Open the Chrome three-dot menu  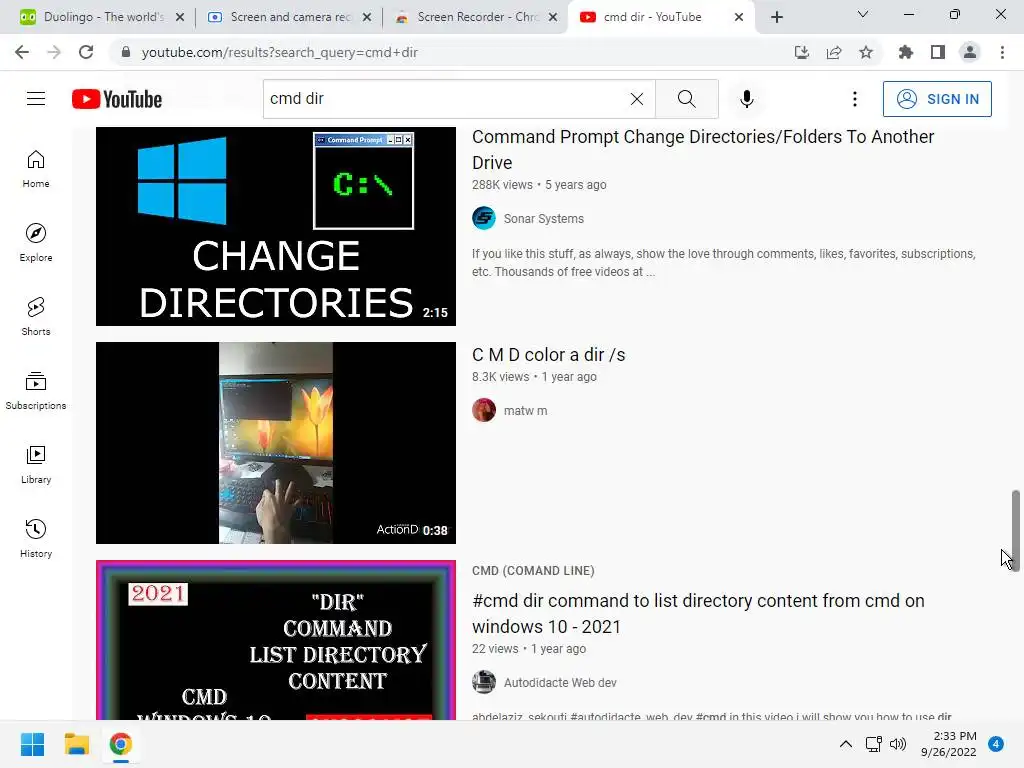pyautogui.click(x=1002, y=52)
